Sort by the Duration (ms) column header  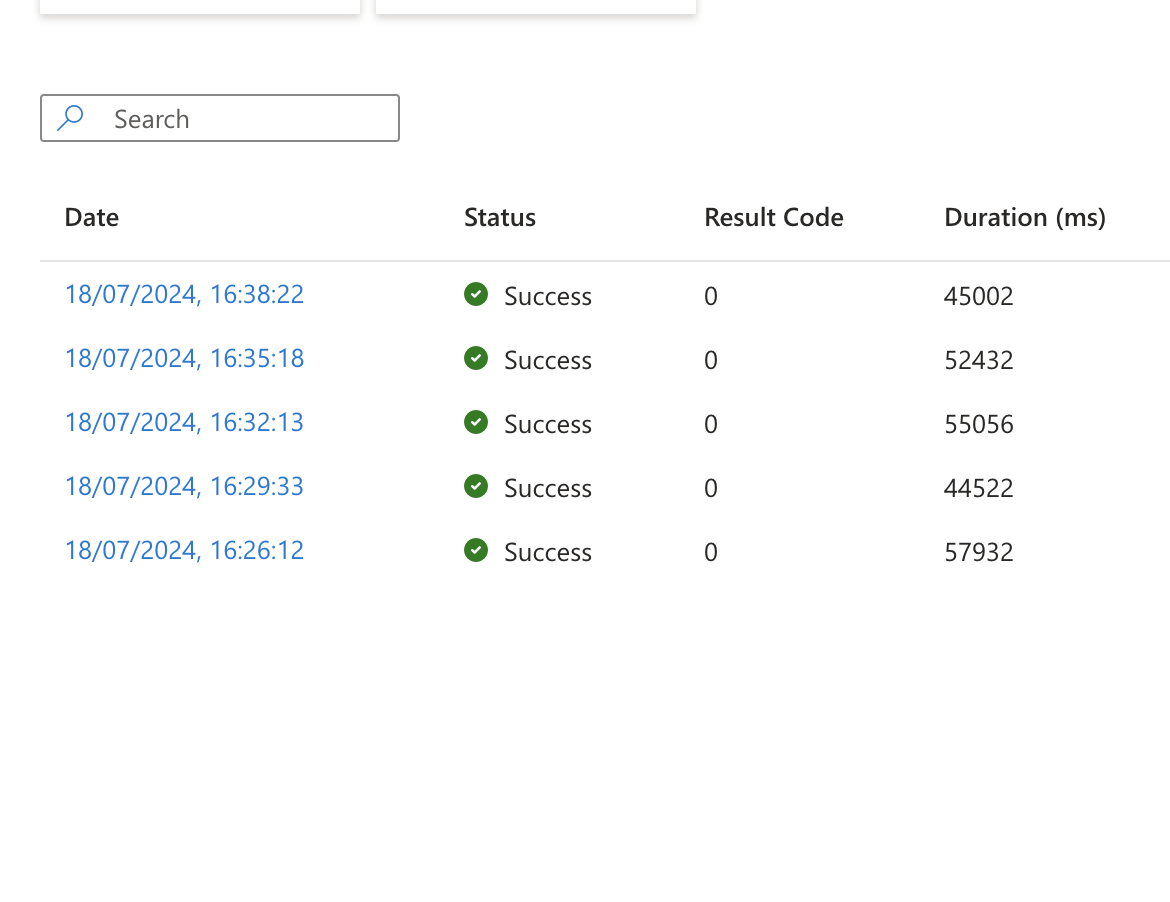1025,217
